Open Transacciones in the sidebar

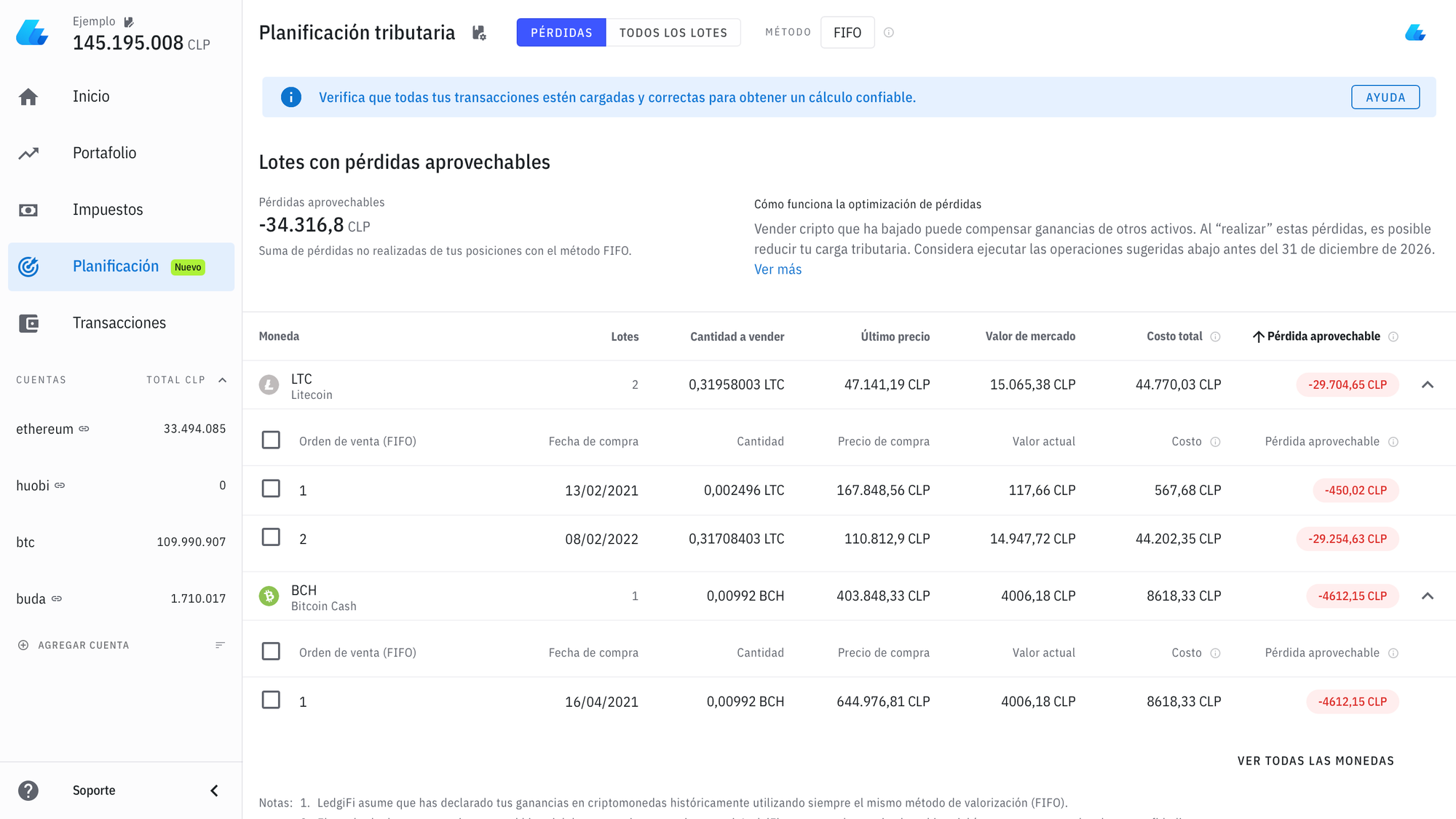click(x=119, y=323)
